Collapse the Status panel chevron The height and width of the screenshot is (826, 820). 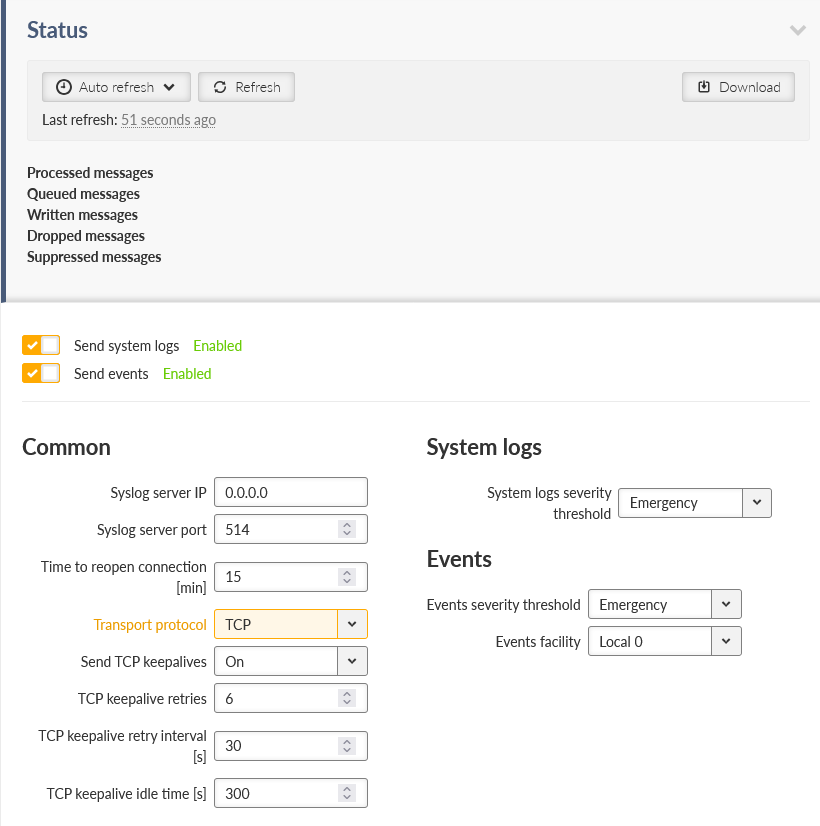click(x=797, y=31)
